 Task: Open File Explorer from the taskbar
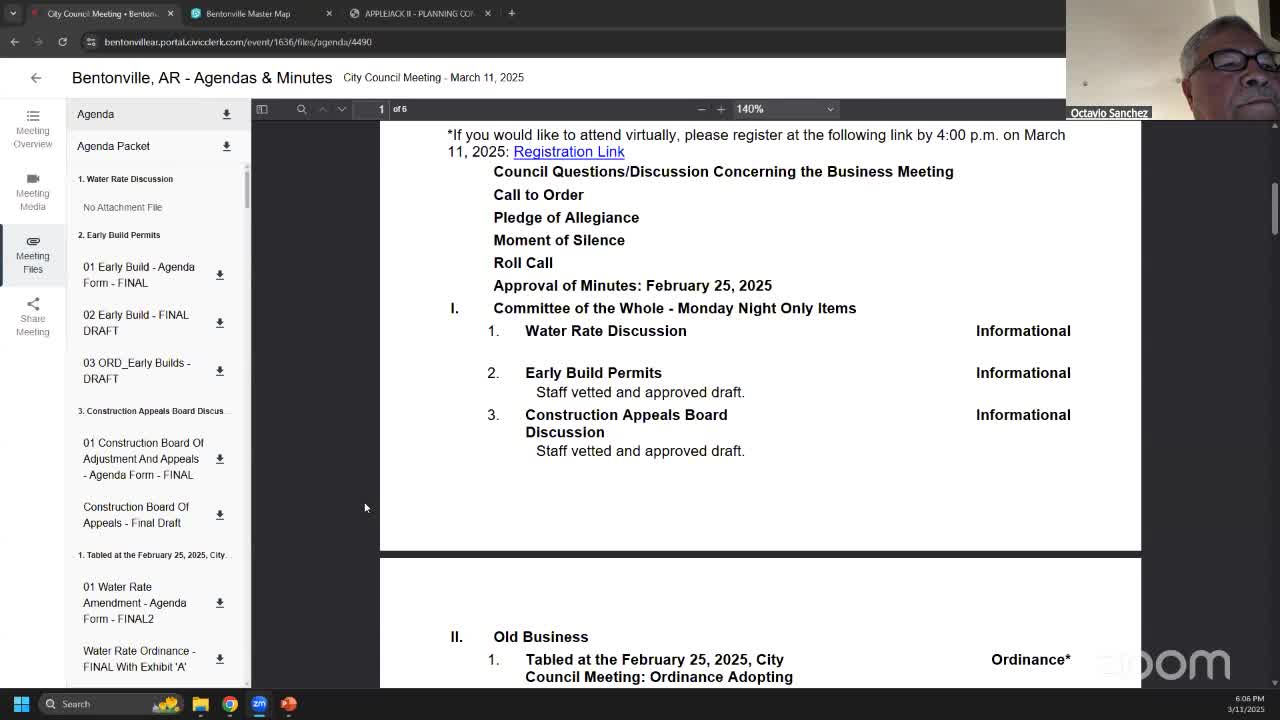click(200, 704)
